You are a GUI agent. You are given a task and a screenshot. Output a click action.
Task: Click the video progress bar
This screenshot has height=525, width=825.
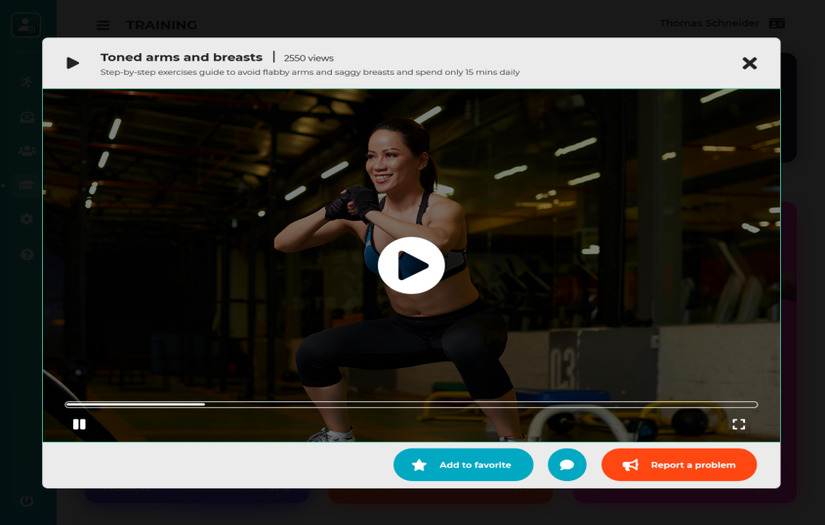pos(411,405)
